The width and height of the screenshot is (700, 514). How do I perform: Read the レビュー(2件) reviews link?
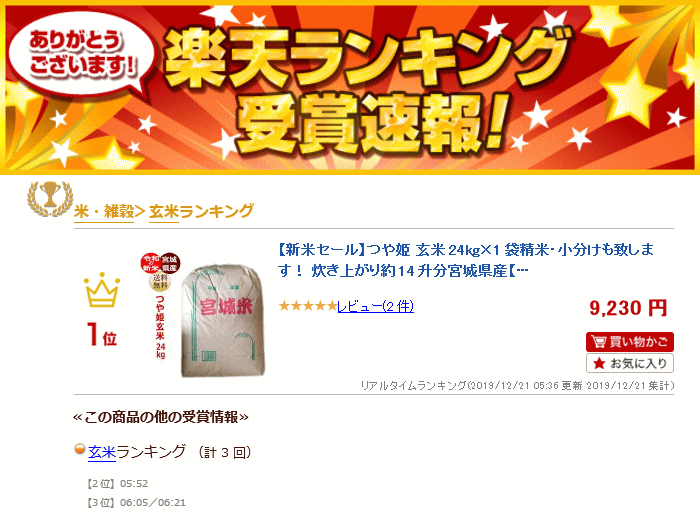375,306
